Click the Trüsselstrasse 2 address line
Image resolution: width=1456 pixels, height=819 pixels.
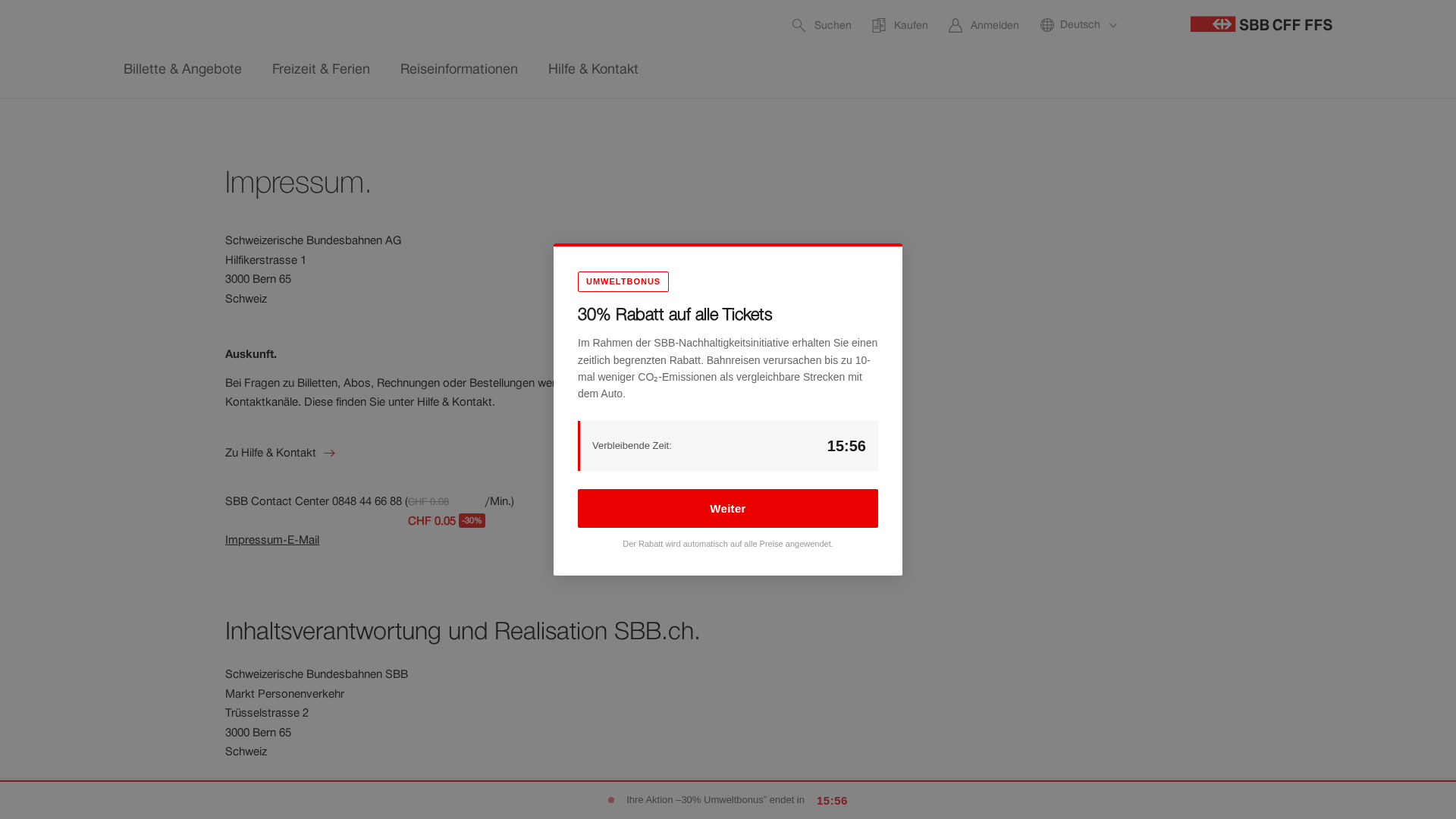pyautogui.click(x=267, y=713)
